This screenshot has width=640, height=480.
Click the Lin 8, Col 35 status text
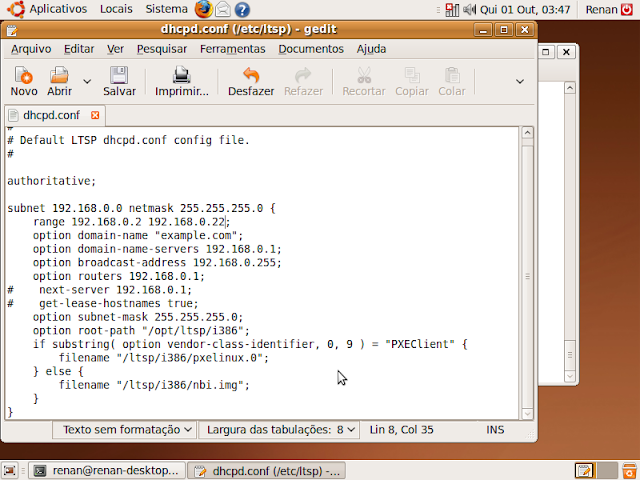pyautogui.click(x=401, y=430)
